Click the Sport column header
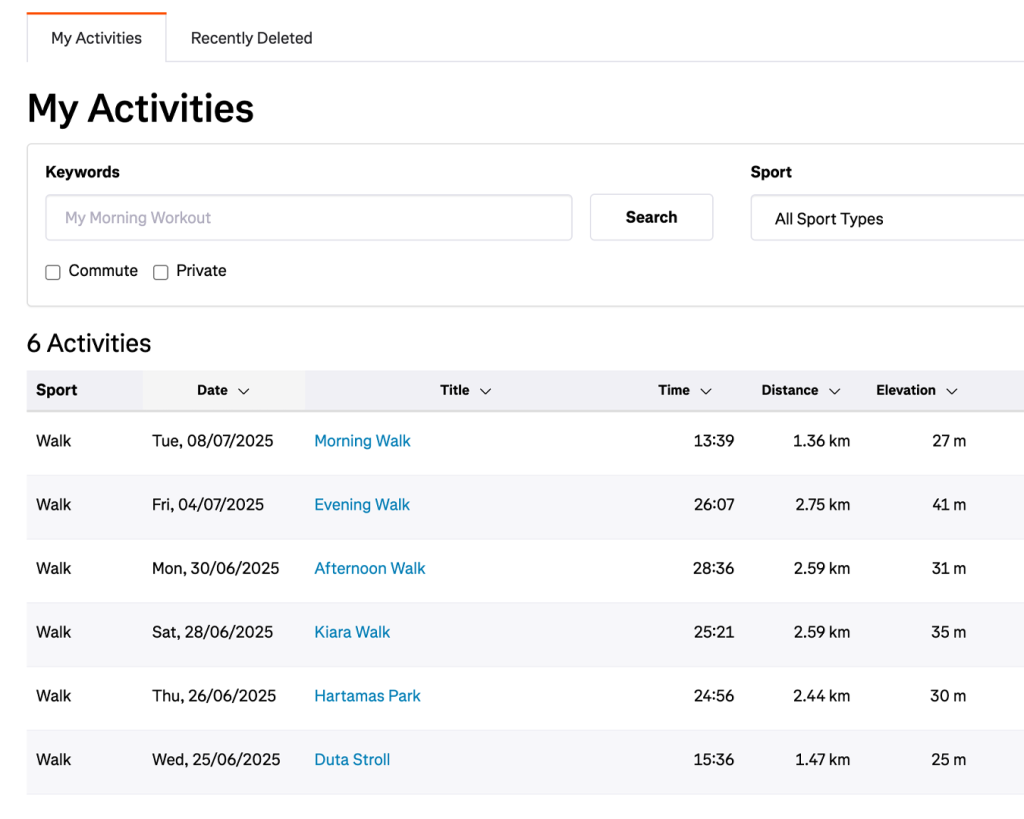 [57, 390]
